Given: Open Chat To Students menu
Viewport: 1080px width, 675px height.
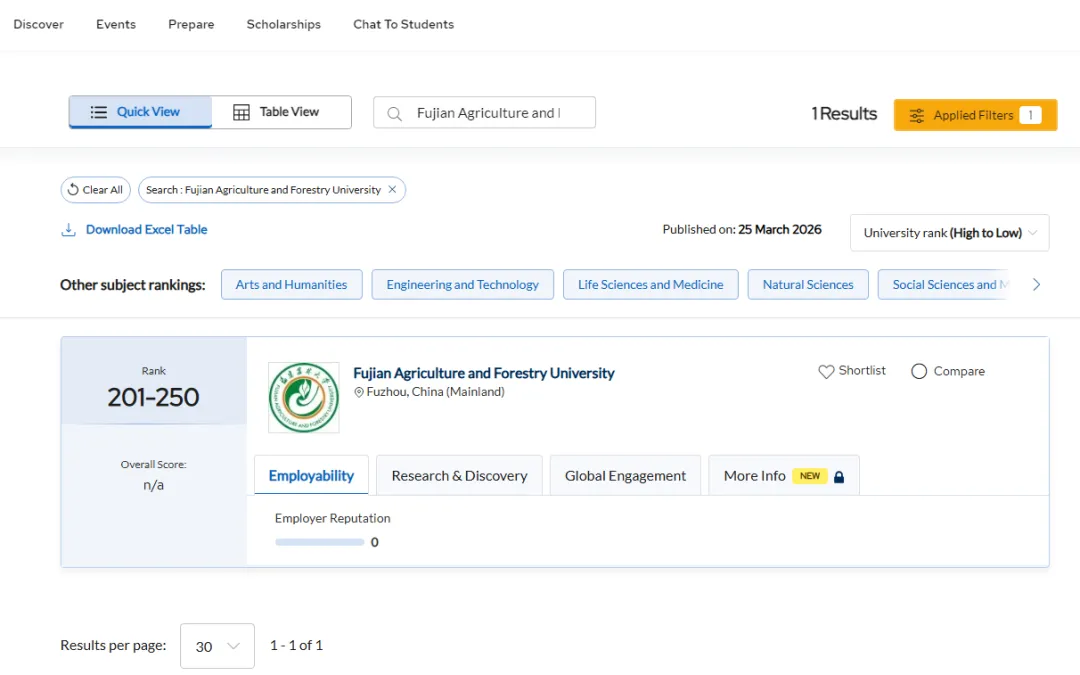Looking at the screenshot, I should tap(404, 24).
